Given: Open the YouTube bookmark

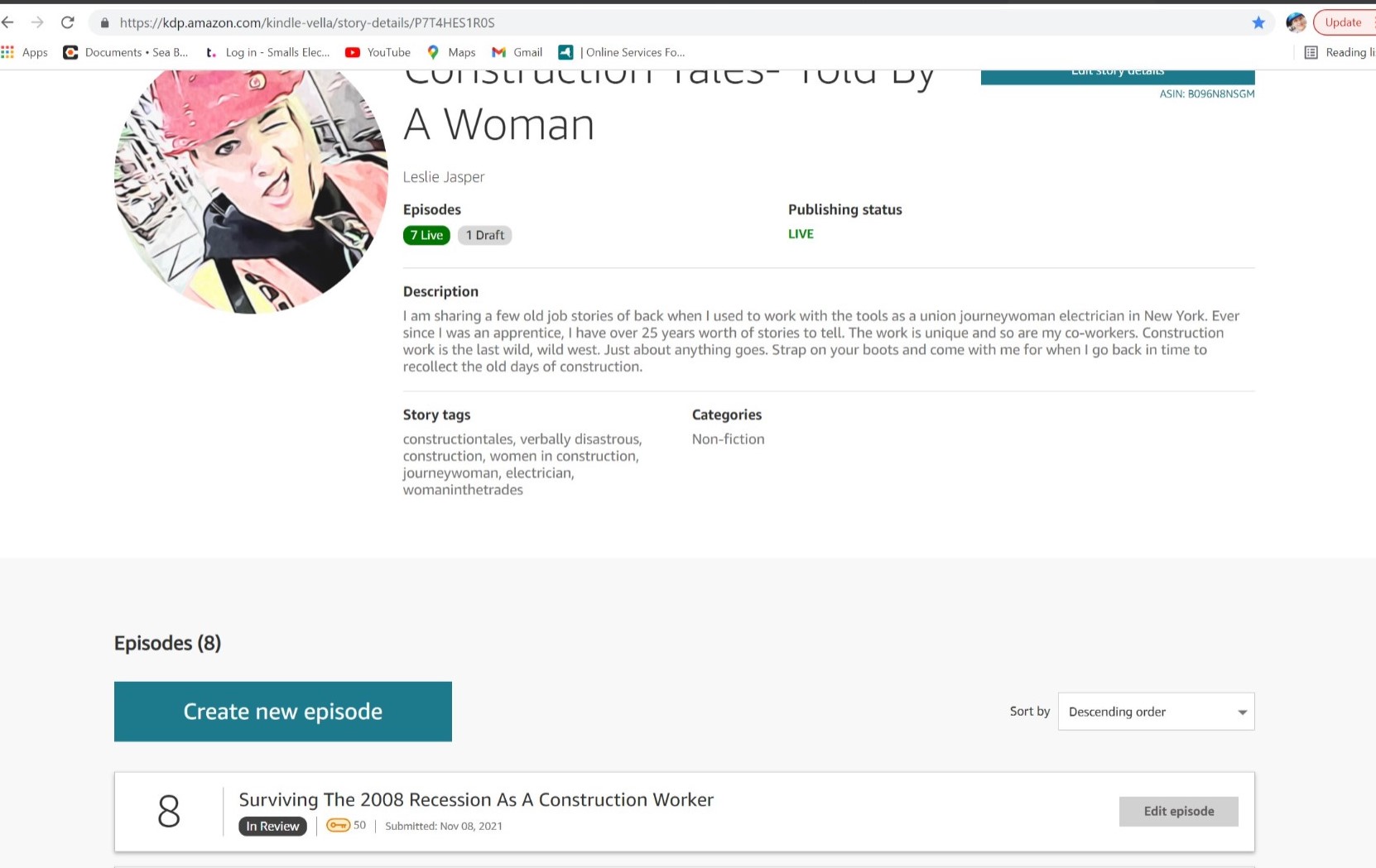Looking at the screenshot, I should click(378, 52).
